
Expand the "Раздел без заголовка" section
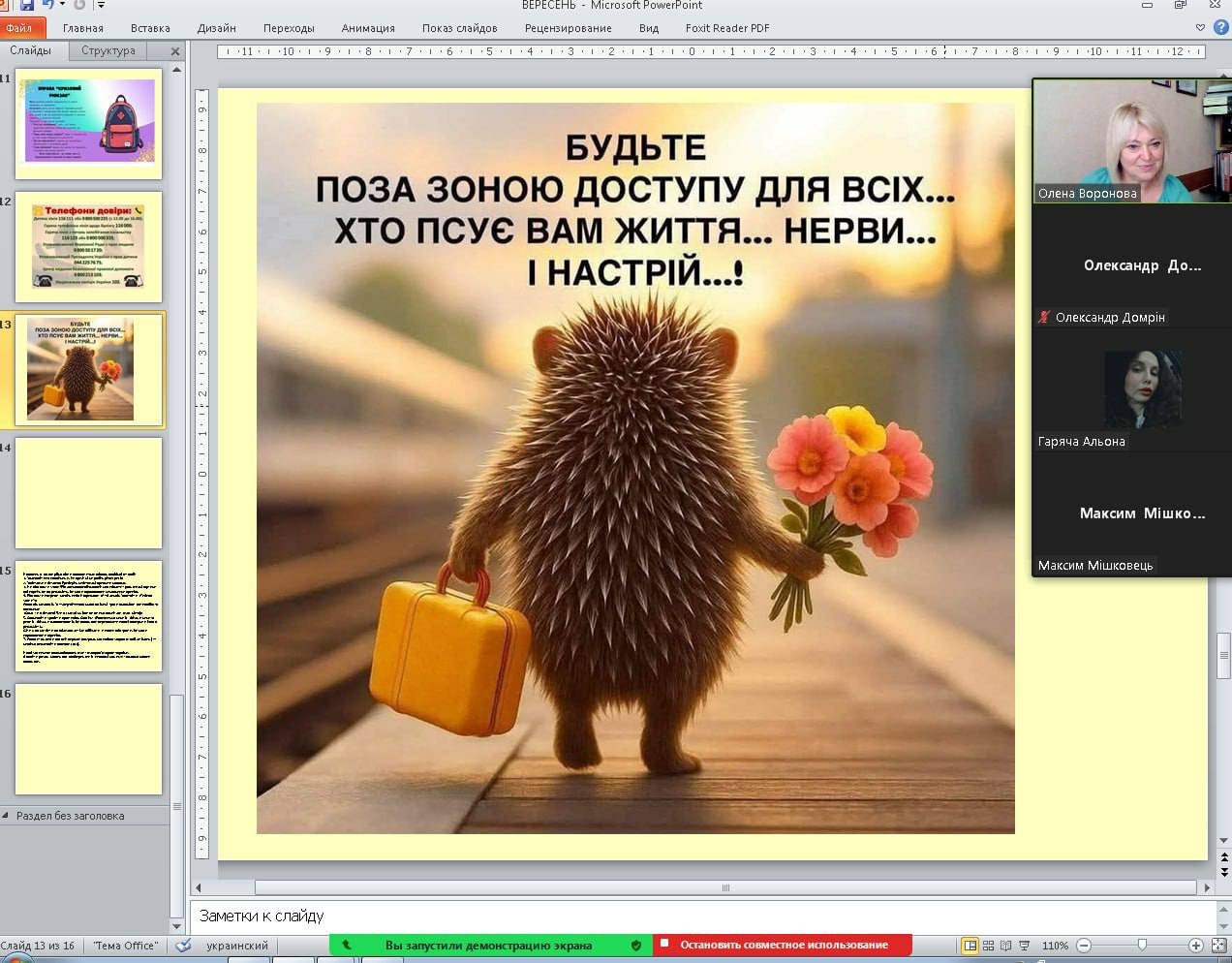click(7, 816)
